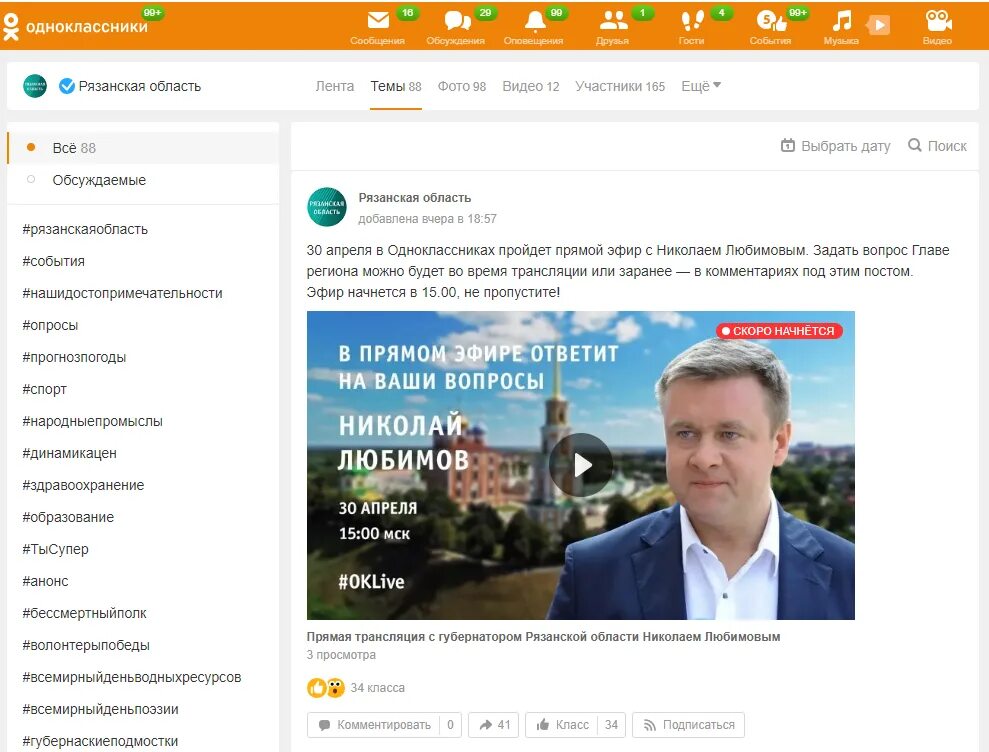989x752 pixels.
Task: Open the Messages envelope icon
Action: click(x=378, y=21)
